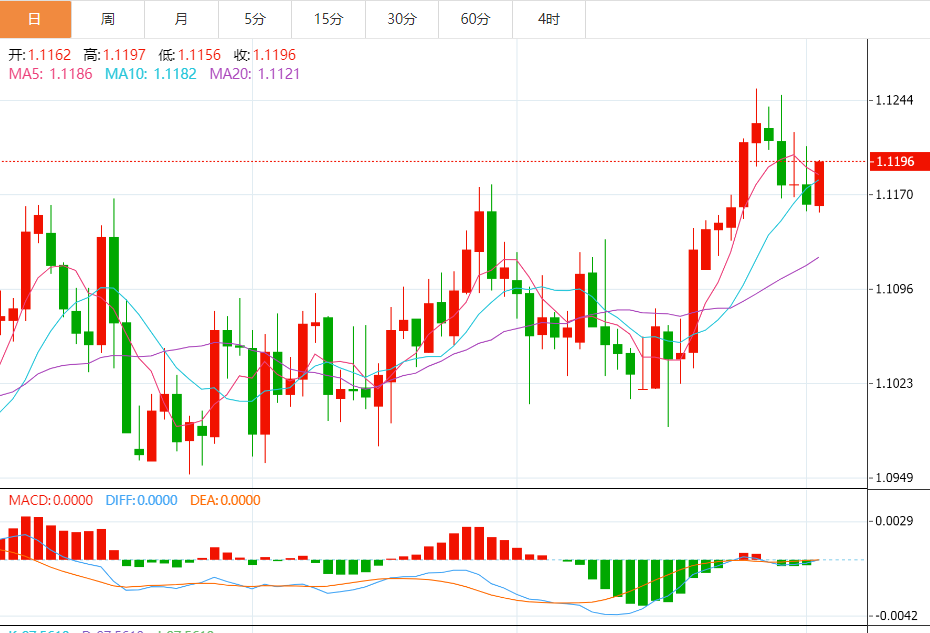930x633 pixels.
Task: Click the close price value 1.1196
Action: pyautogui.click(x=274, y=55)
